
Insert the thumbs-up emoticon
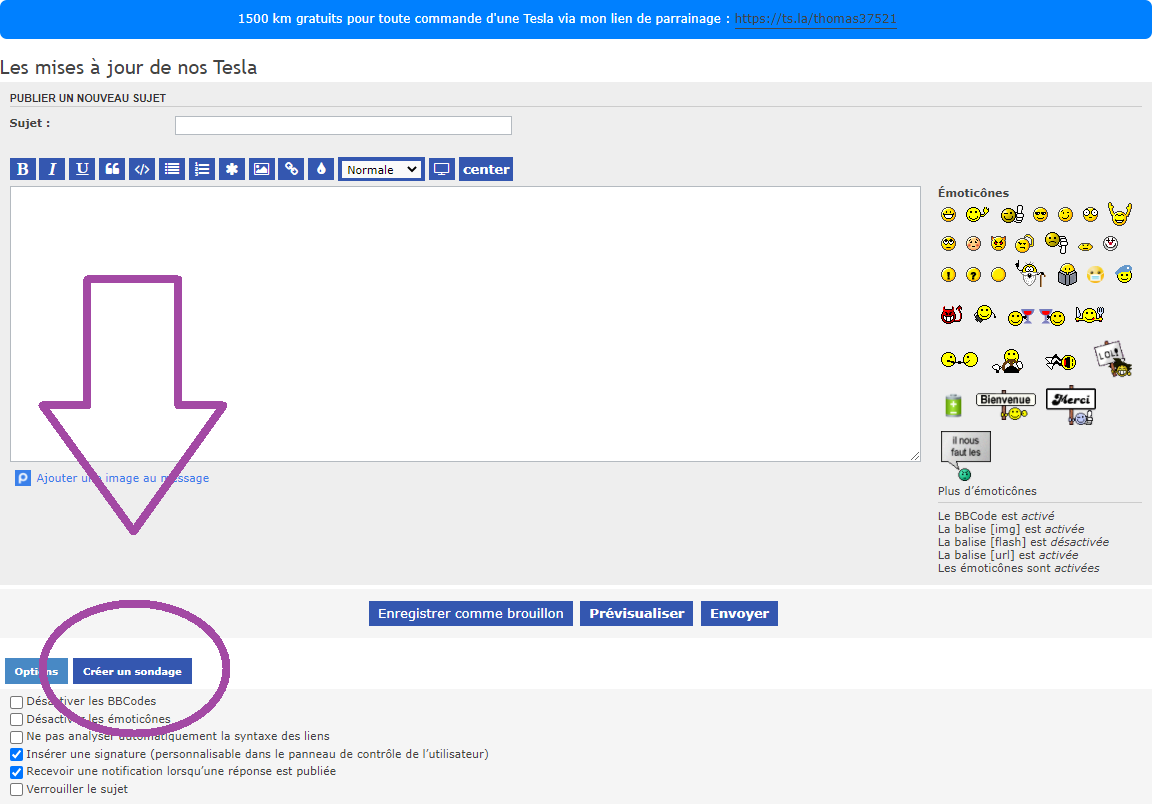point(1013,214)
